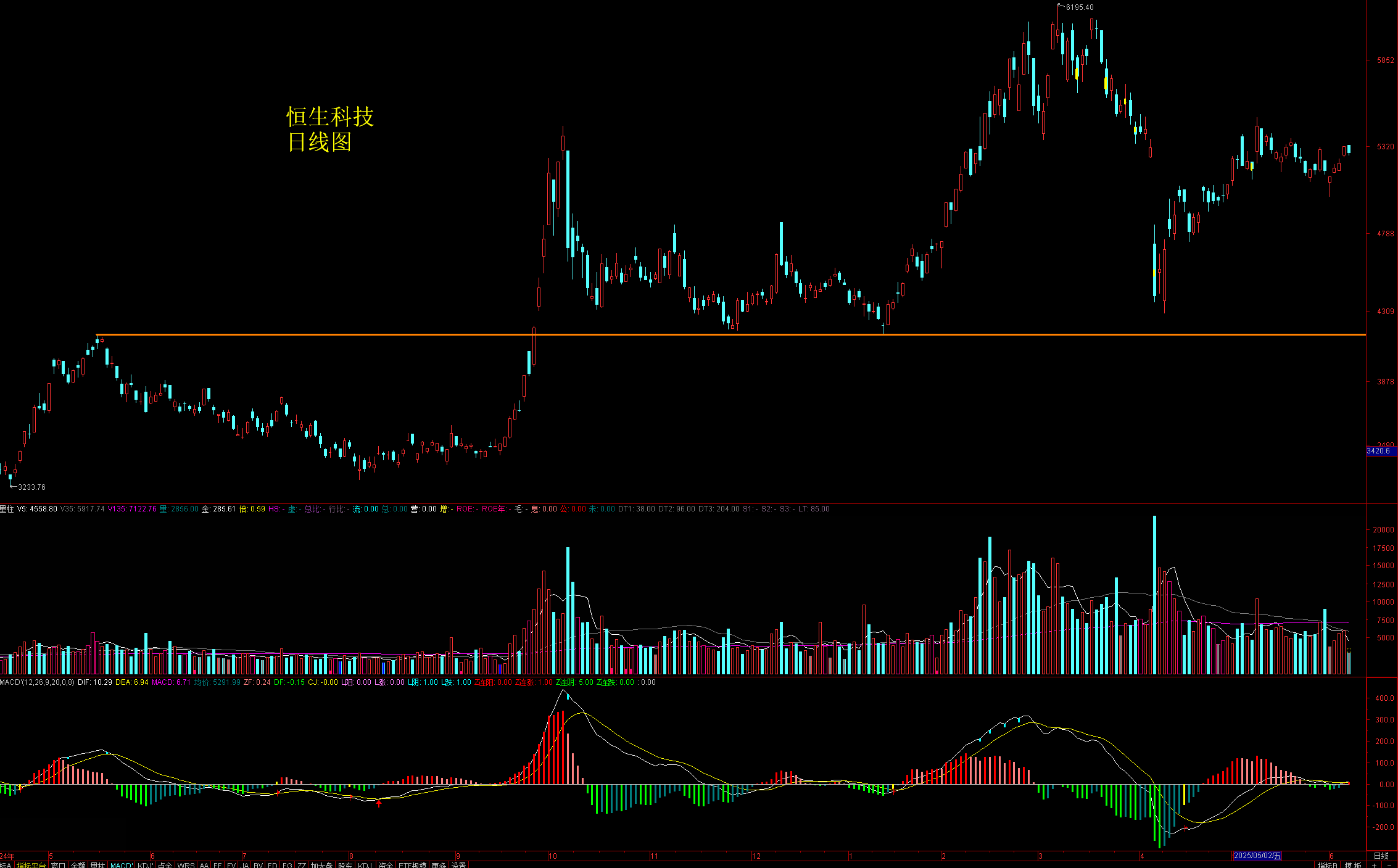Image resolution: width=1398 pixels, height=868 pixels.
Task: Click the LT: 85.00 readout
Action: click(814, 509)
